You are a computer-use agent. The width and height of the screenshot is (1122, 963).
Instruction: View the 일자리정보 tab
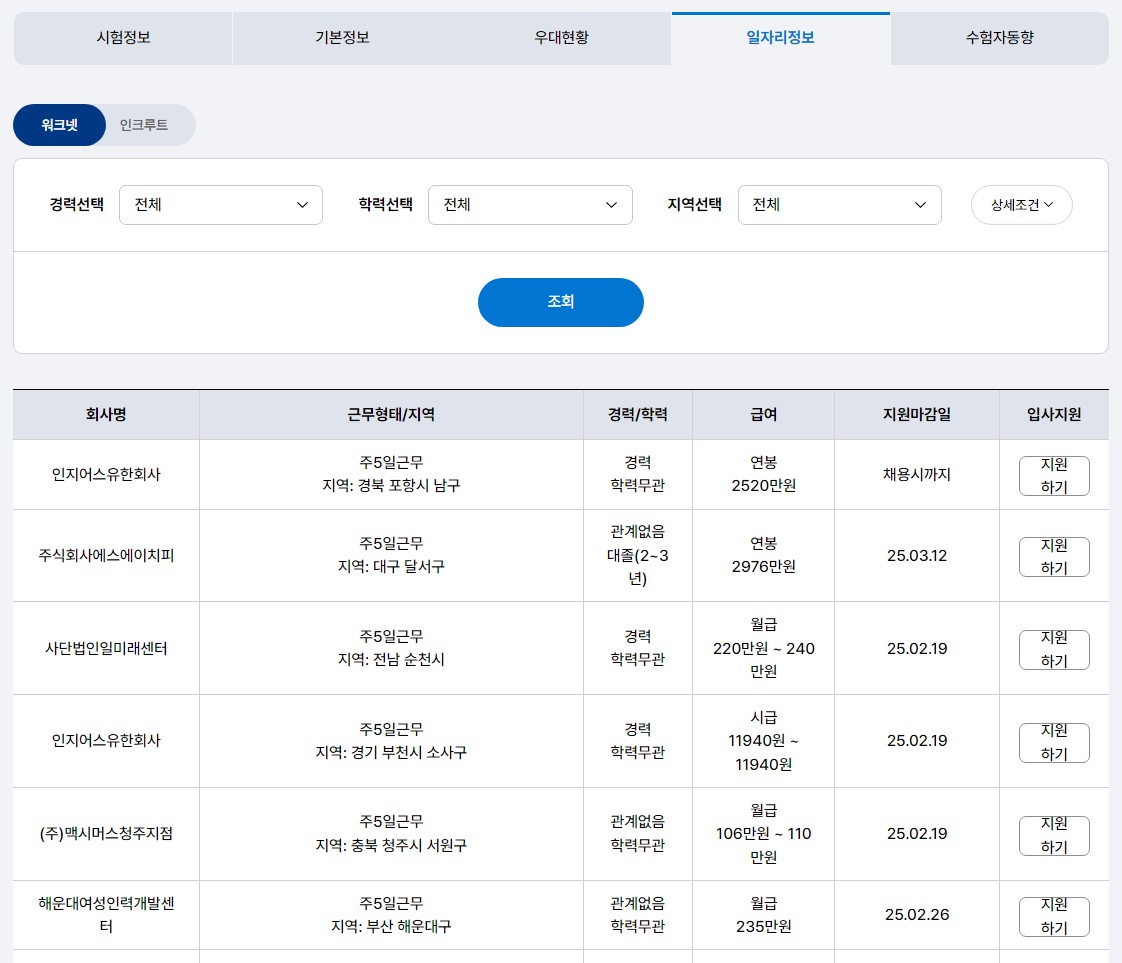click(x=780, y=38)
